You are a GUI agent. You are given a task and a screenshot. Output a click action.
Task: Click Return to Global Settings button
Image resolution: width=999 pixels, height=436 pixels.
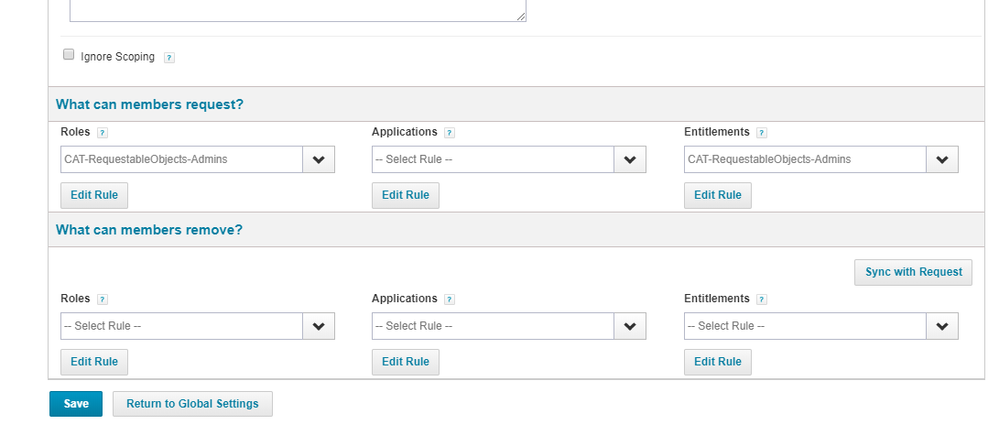pos(192,404)
